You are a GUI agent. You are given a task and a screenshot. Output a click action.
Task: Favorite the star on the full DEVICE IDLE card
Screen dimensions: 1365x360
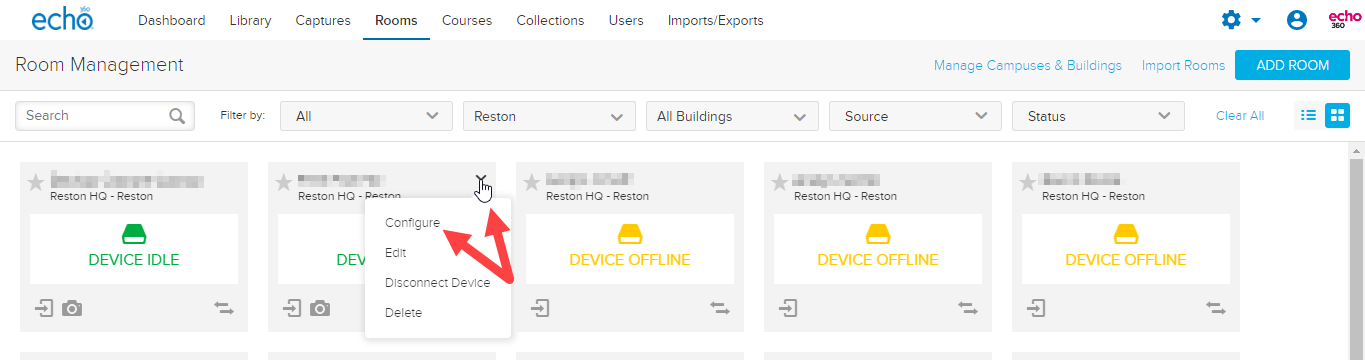(36, 182)
